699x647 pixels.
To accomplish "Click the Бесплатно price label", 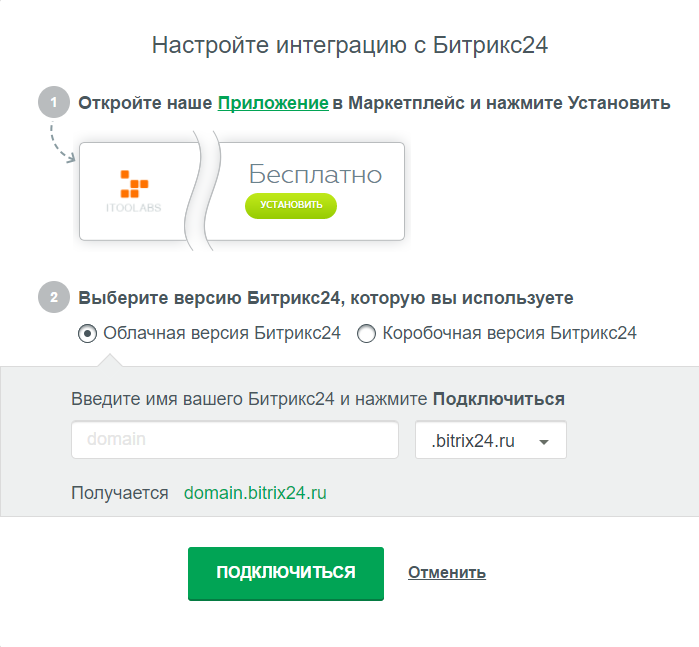I will (x=315, y=174).
